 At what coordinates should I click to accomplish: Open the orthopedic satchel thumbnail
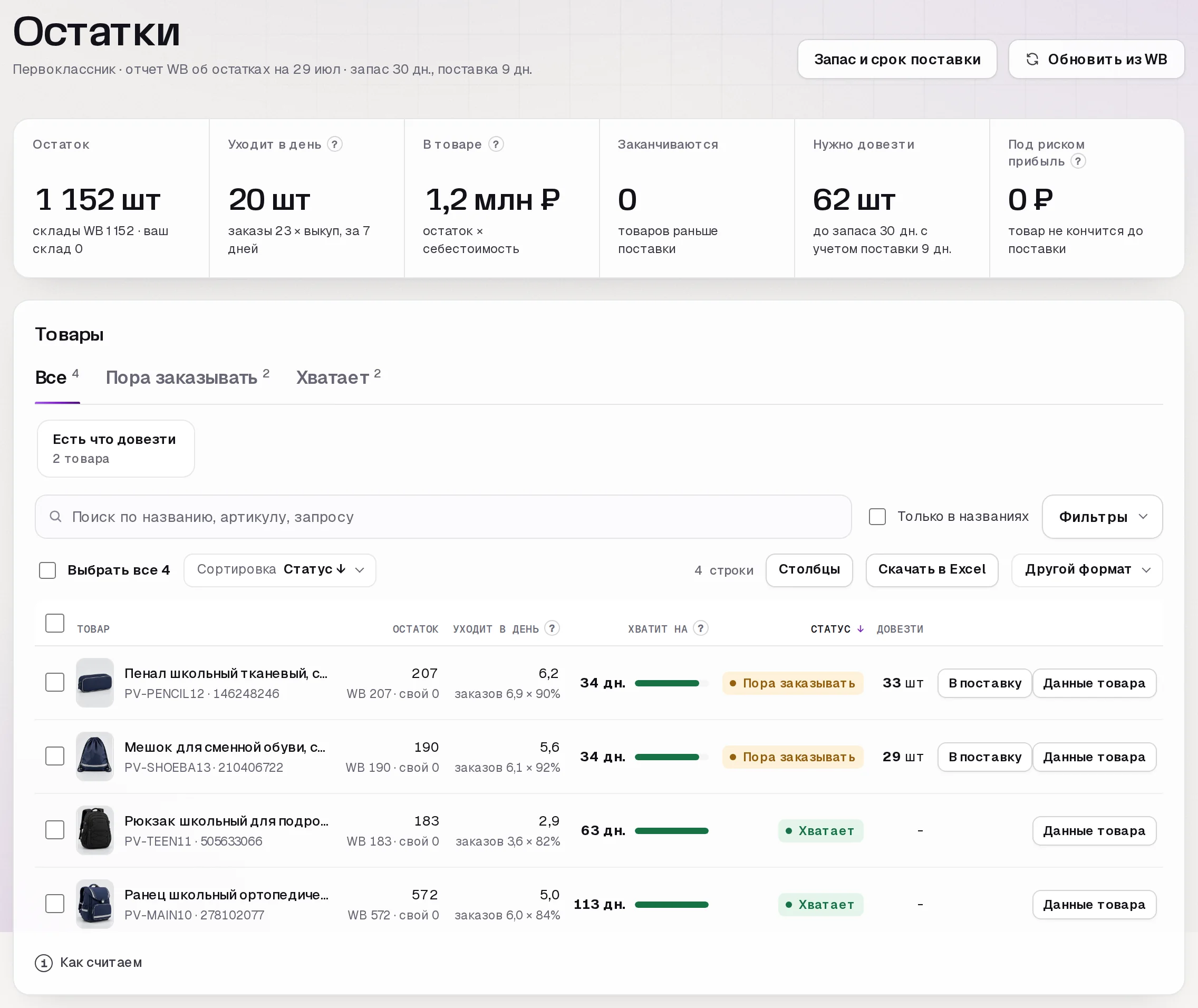[95, 904]
